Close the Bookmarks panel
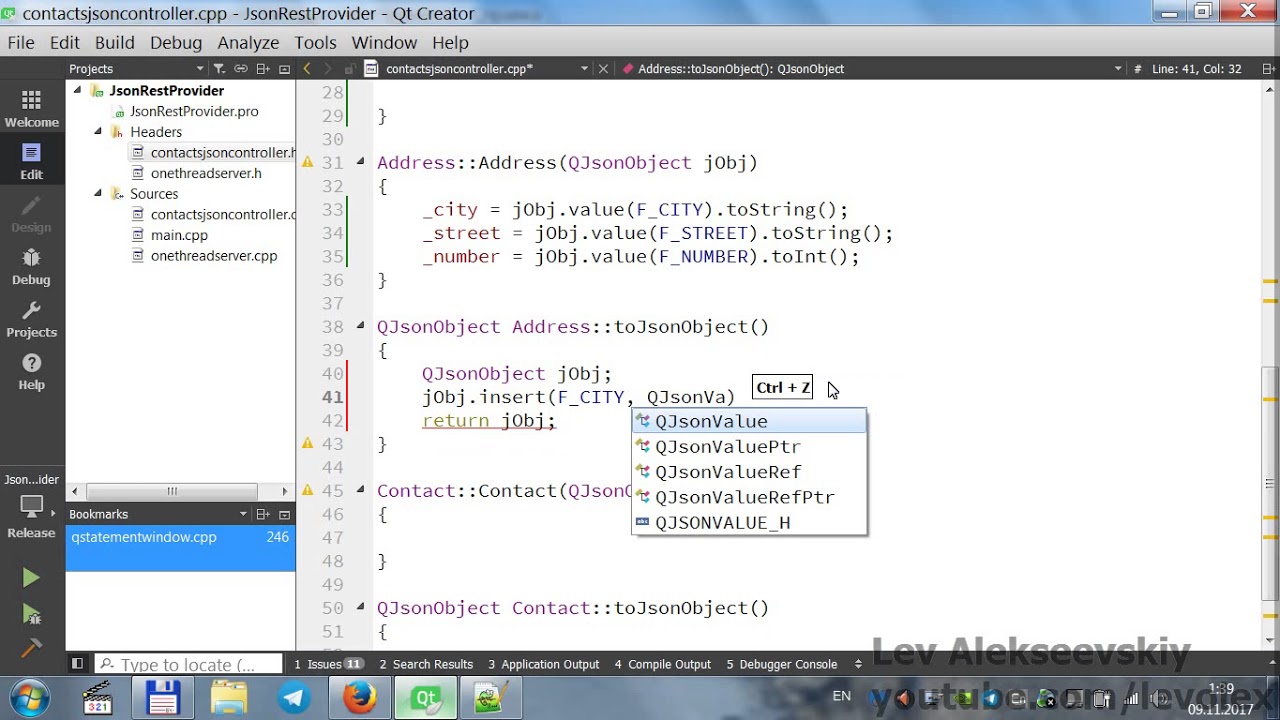This screenshot has height=720, width=1280. (x=284, y=514)
